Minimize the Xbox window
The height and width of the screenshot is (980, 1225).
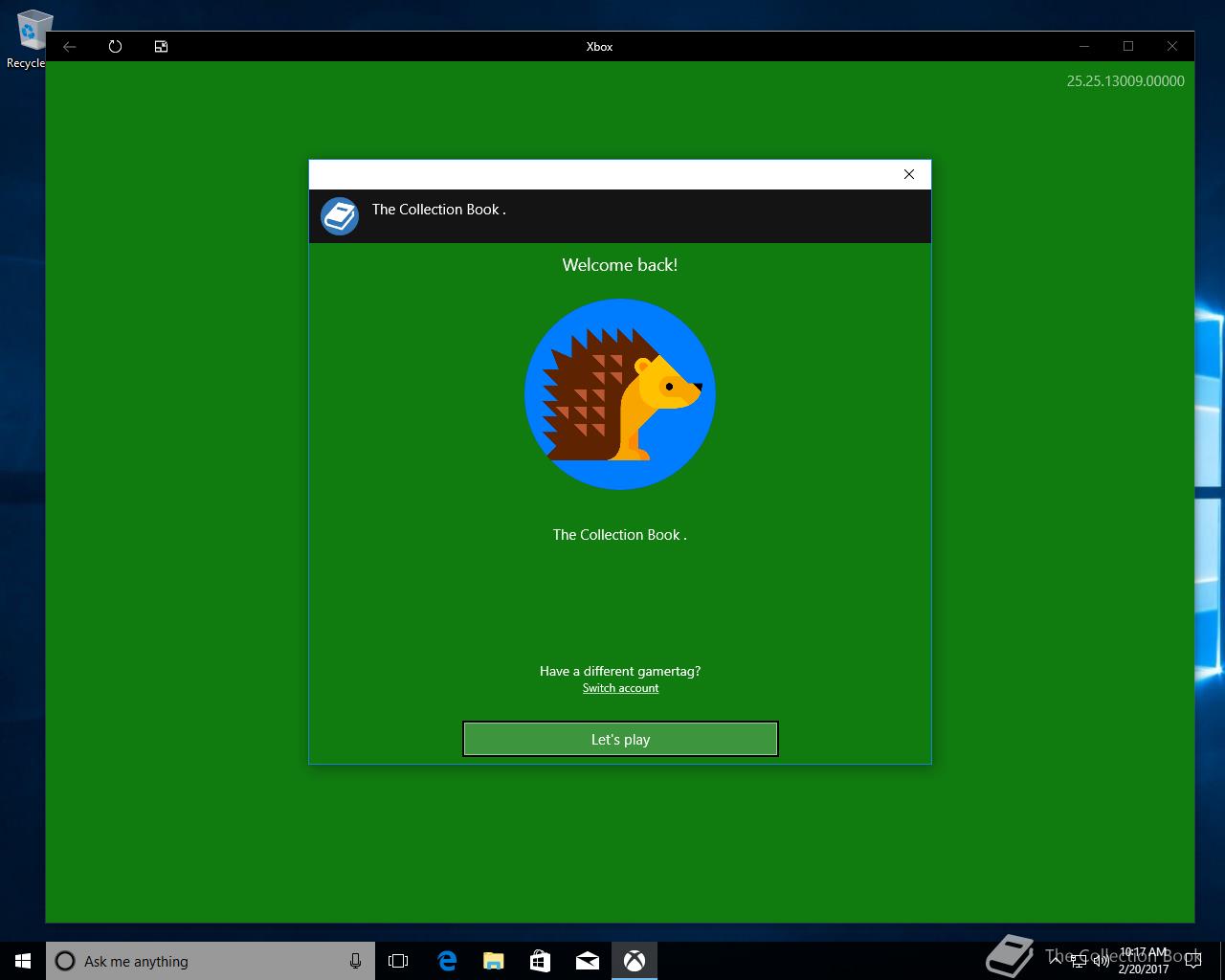[1084, 46]
